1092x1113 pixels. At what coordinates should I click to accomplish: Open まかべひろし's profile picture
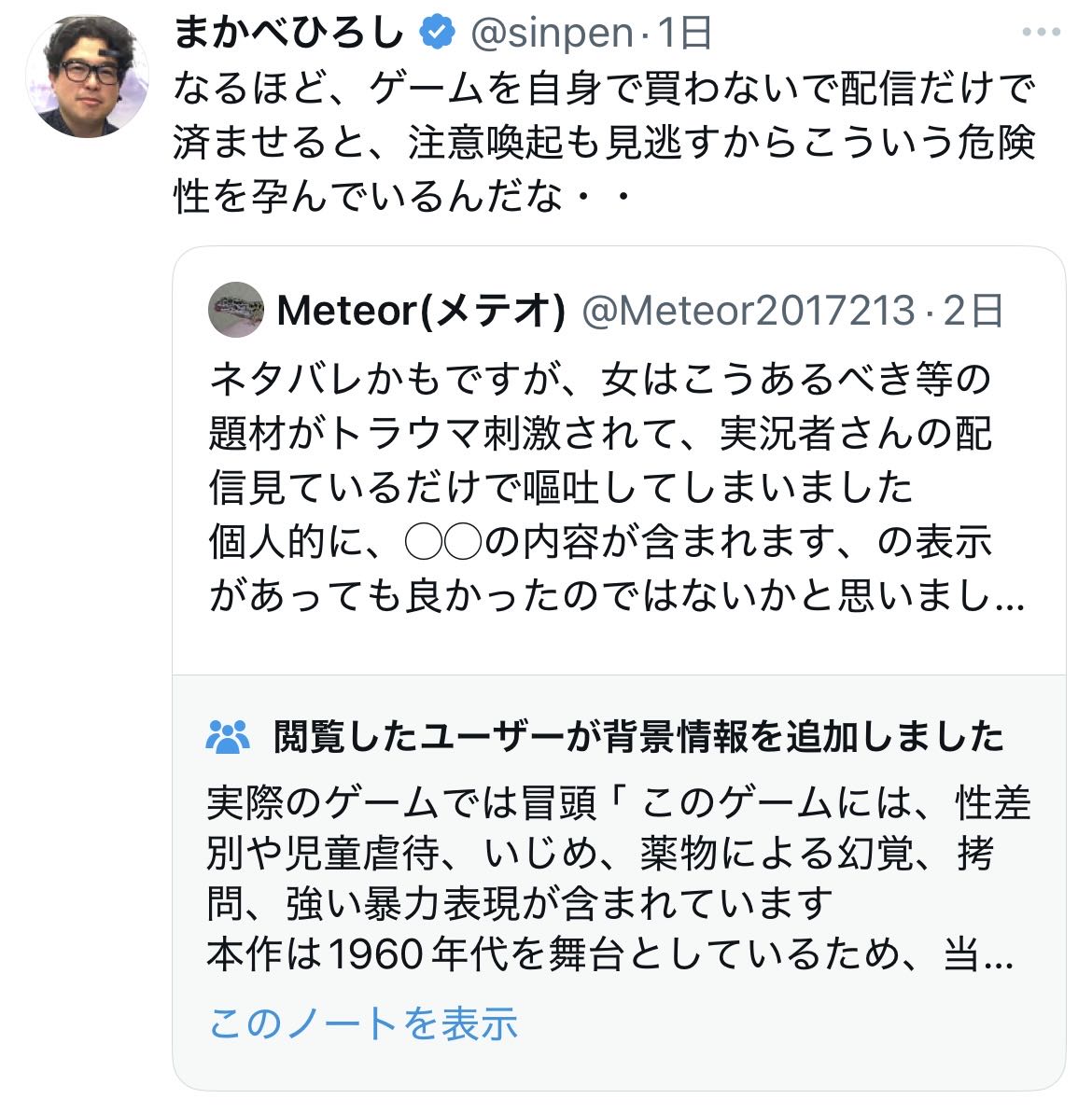(87, 77)
